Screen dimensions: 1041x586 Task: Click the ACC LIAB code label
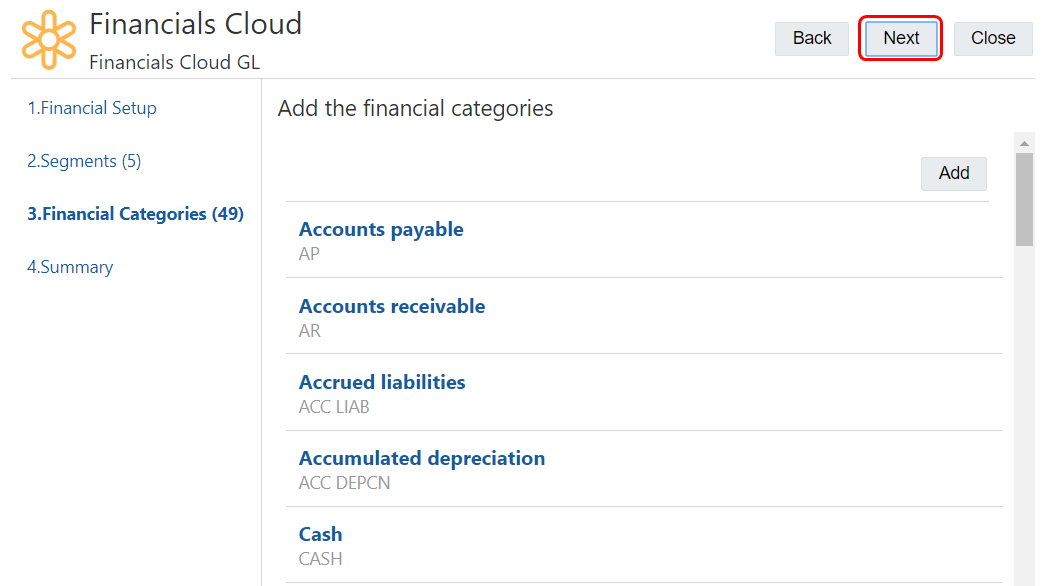[x=334, y=407]
